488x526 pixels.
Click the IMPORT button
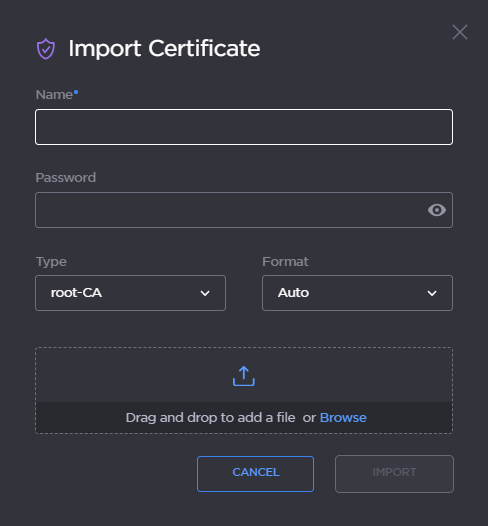pyautogui.click(x=394, y=474)
